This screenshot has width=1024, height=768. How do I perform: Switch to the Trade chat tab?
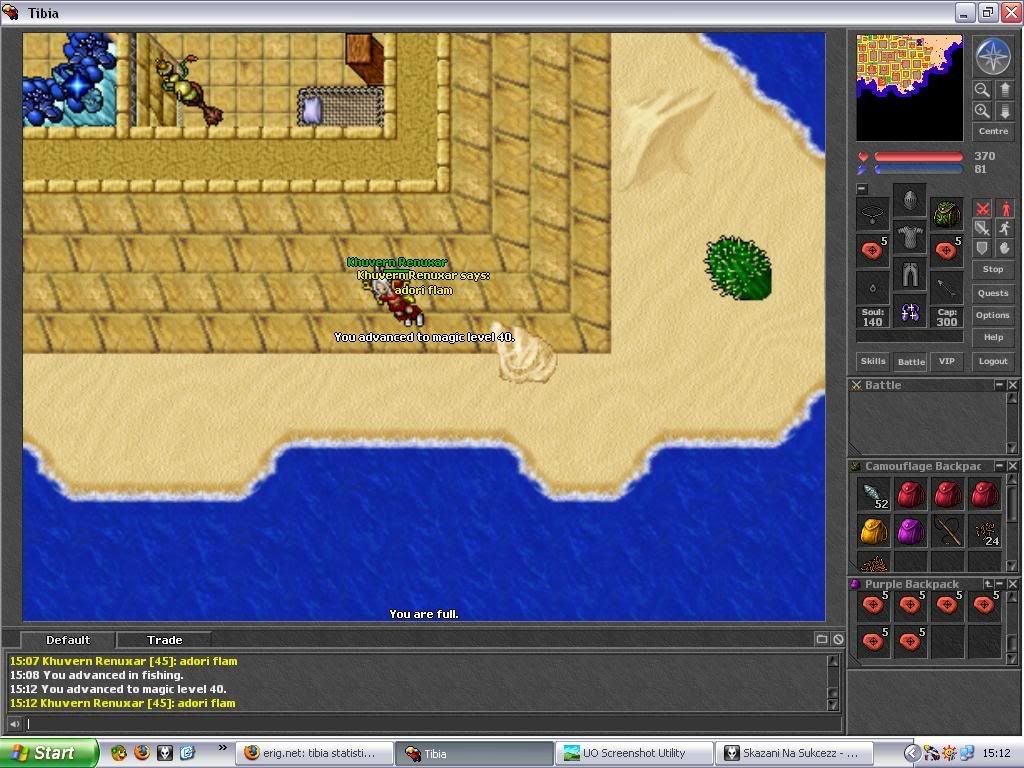[164, 640]
